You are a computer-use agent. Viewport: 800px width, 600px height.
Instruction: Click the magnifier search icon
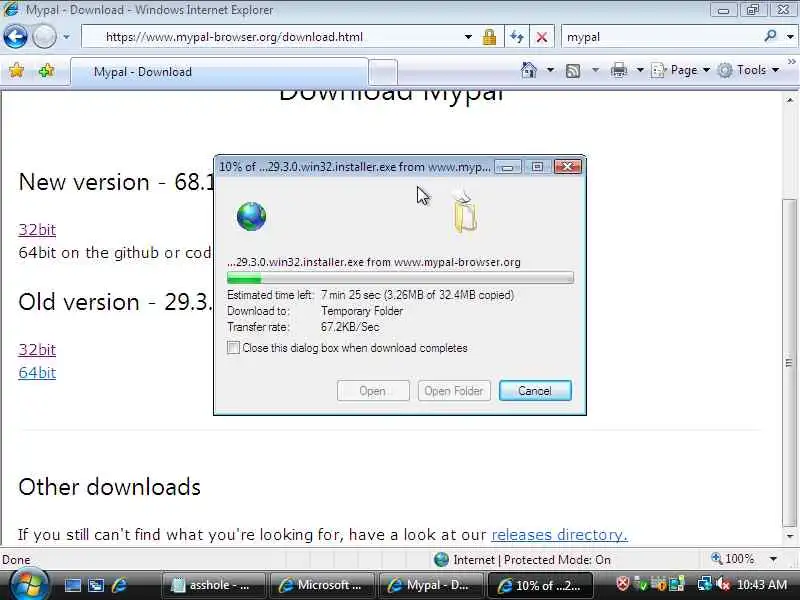[x=770, y=36]
